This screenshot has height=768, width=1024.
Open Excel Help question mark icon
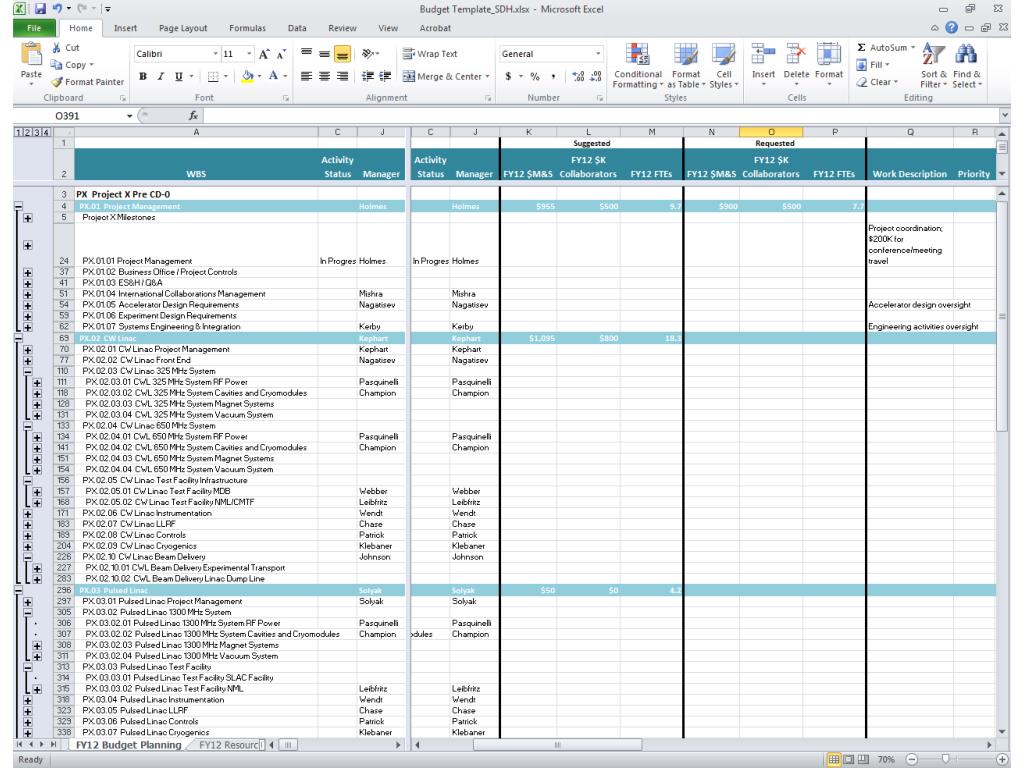952,27
